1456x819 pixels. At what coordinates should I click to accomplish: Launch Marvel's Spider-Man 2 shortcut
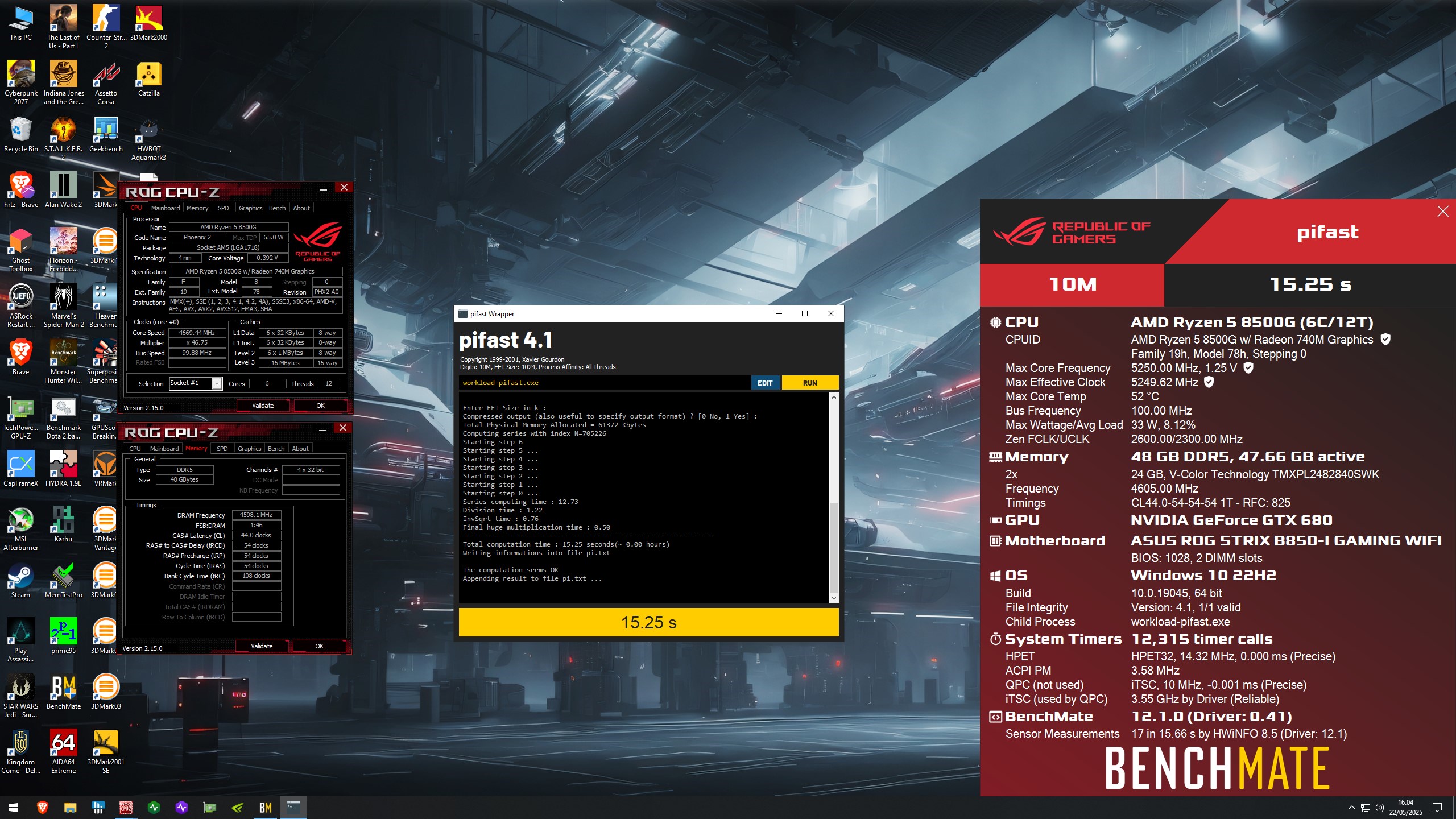coord(63,307)
